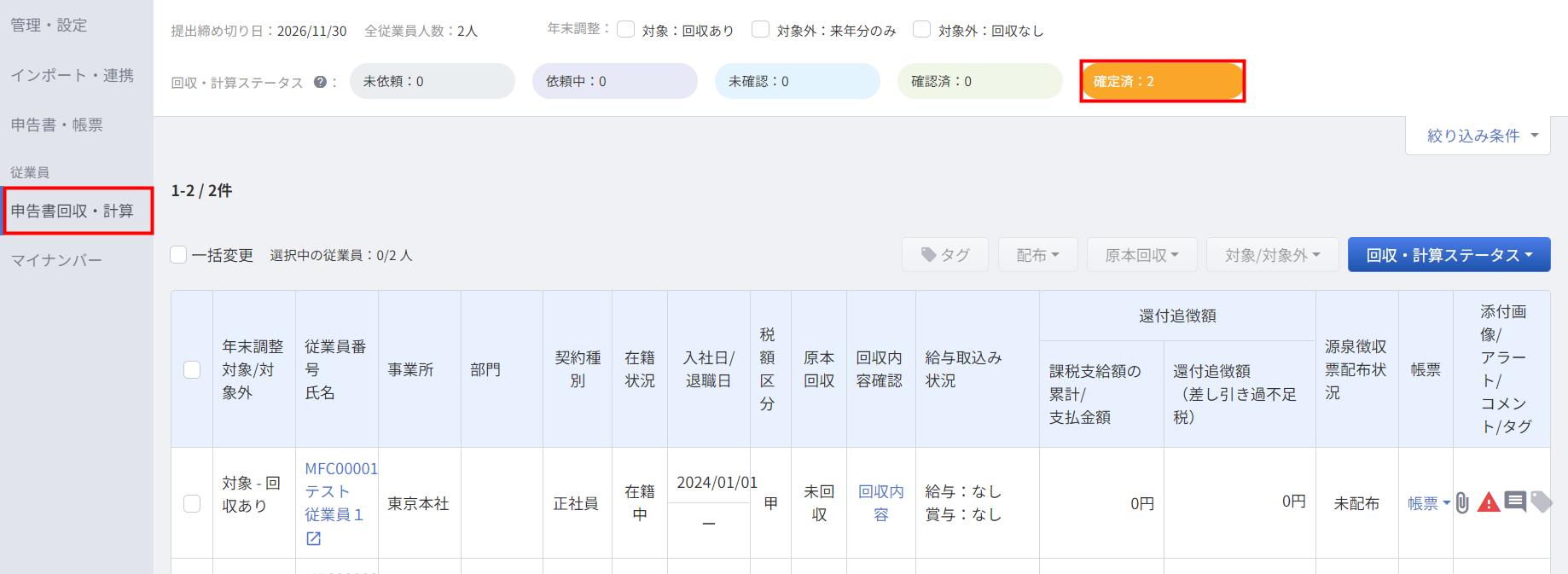Open the blue 回収・計算ステータス dropdown button

tap(1449, 255)
